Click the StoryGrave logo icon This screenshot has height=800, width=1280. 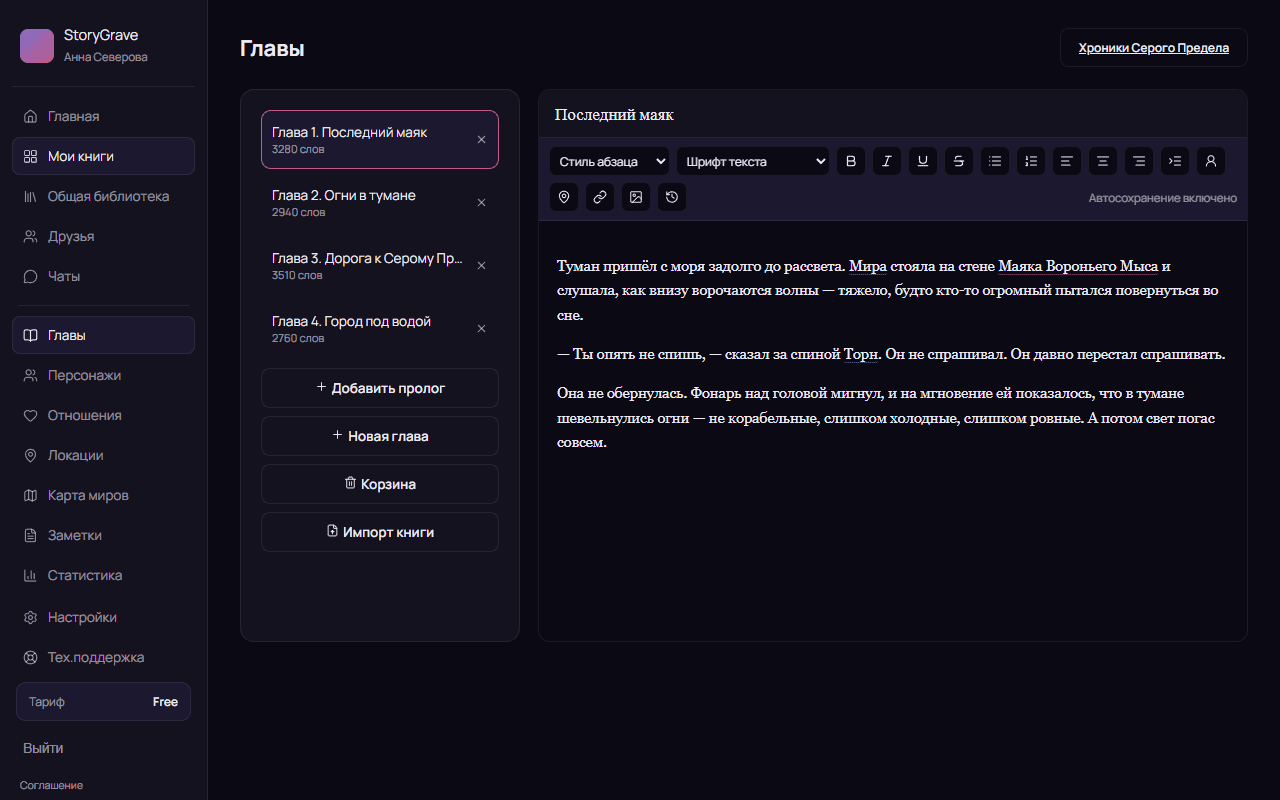[37, 46]
